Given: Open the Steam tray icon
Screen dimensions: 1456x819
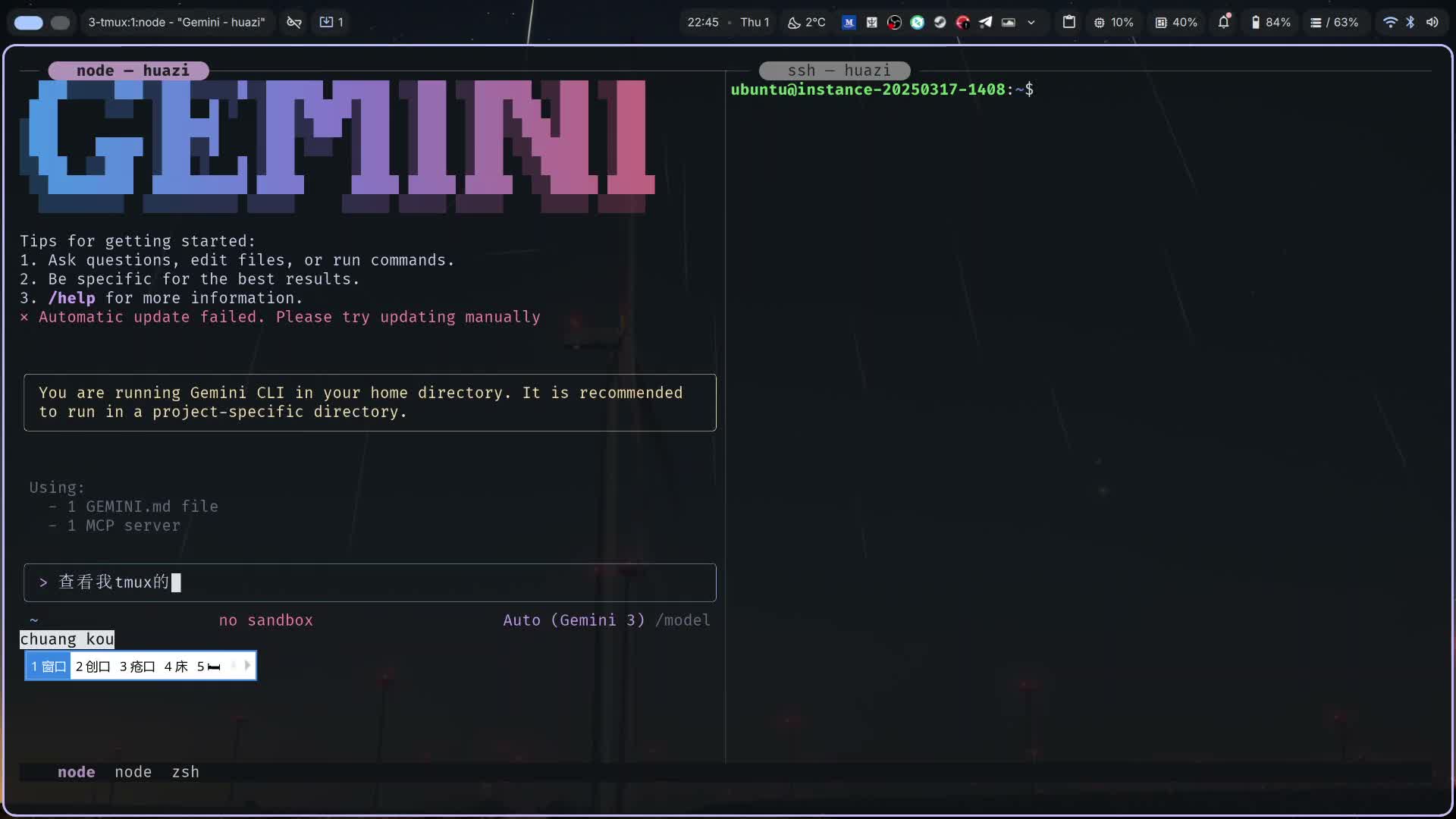Looking at the screenshot, I should tap(940, 23).
